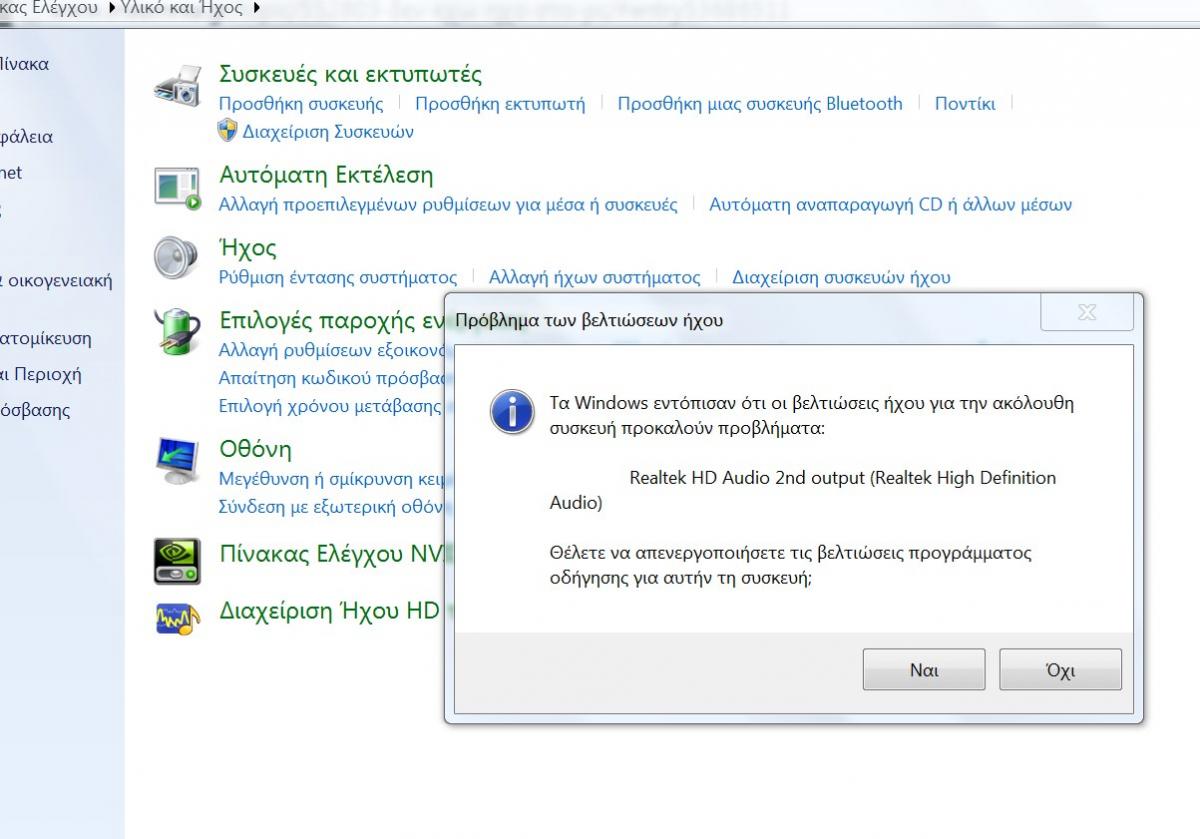Open Αυτόματη Εκτέλεση heading
Image resolution: width=1200 pixels, height=839 pixels.
(x=326, y=175)
